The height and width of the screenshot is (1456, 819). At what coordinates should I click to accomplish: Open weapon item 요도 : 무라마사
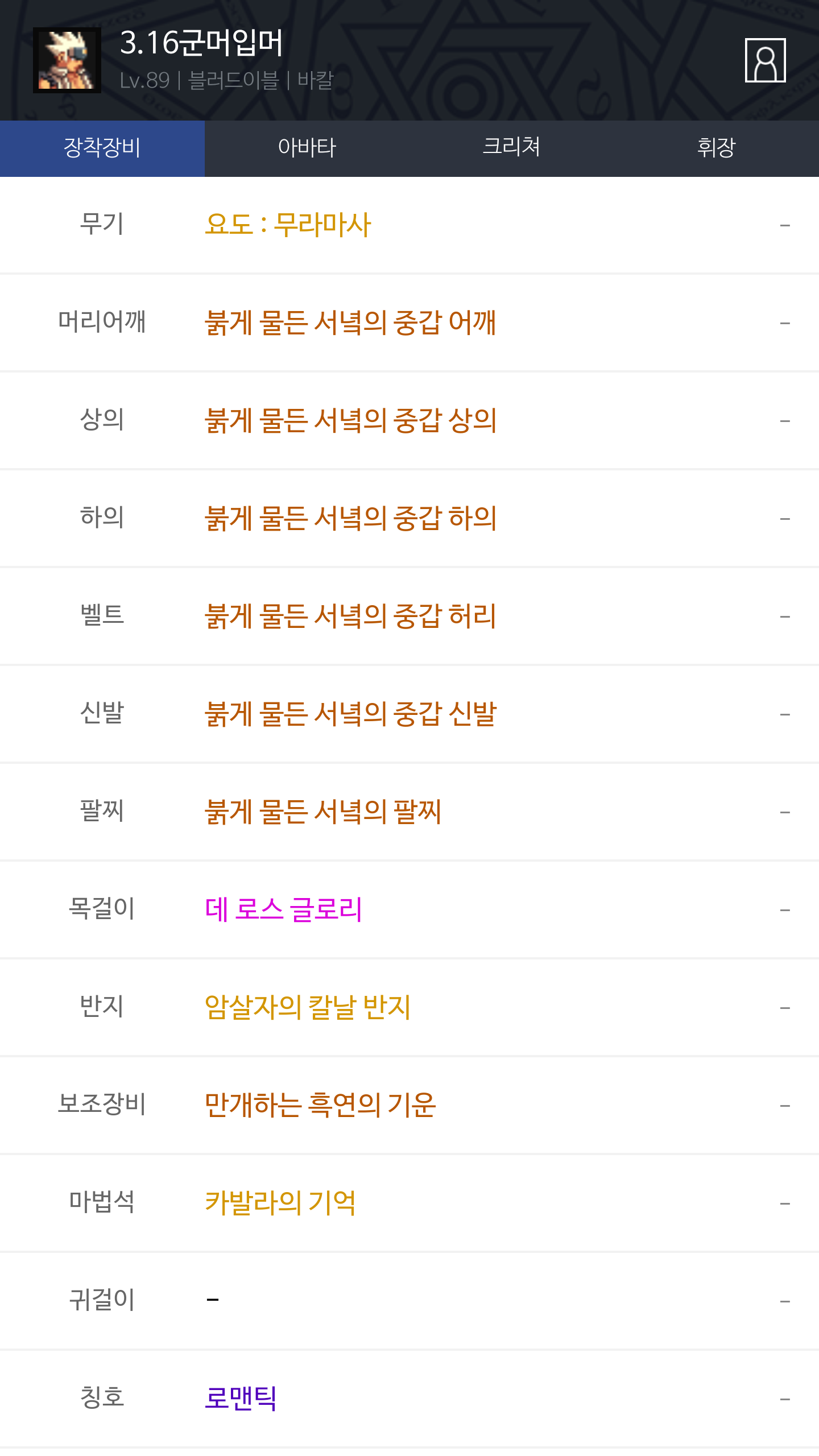(288, 225)
